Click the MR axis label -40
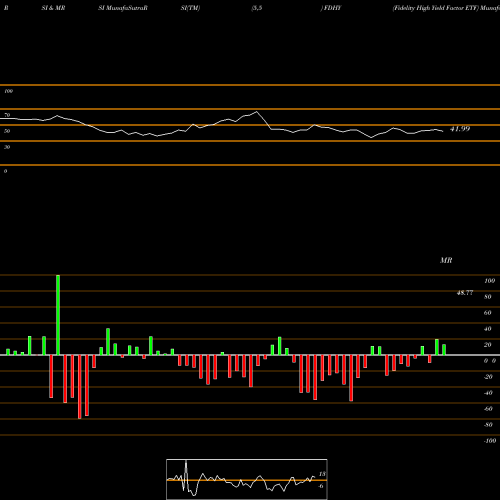 pyautogui.click(x=488, y=393)
